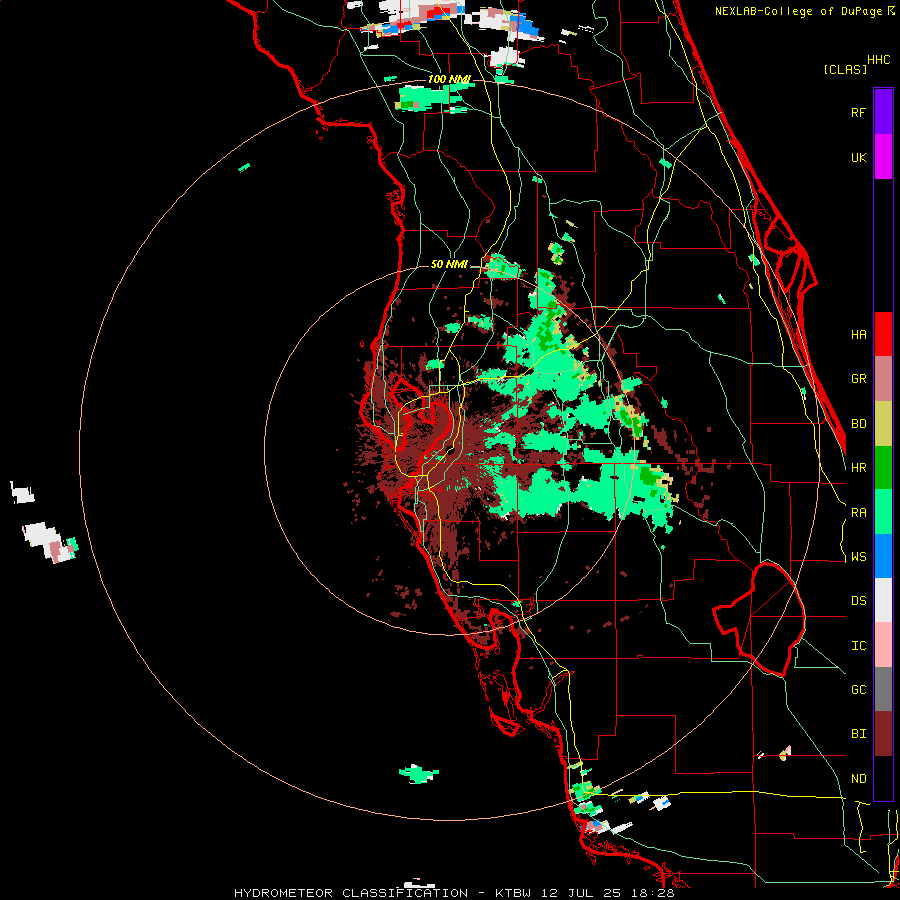Image resolution: width=900 pixels, height=900 pixels.
Task: Click the WS legend label
Action: pos(858,557)
